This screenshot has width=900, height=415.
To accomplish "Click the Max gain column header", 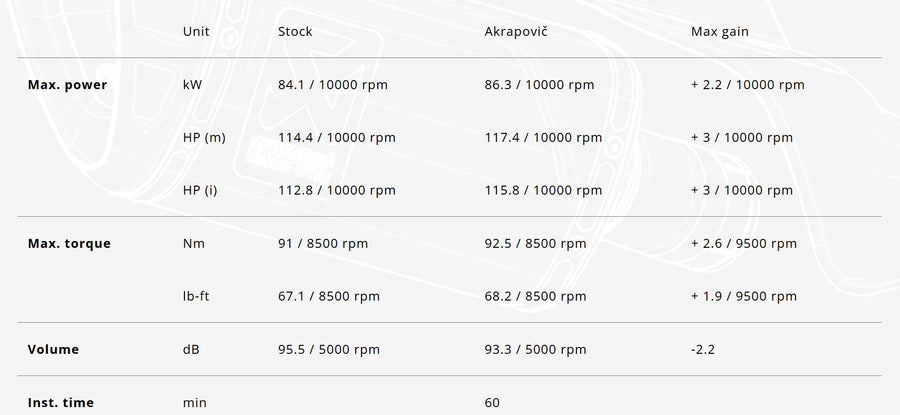I will [x=720, y=31].
